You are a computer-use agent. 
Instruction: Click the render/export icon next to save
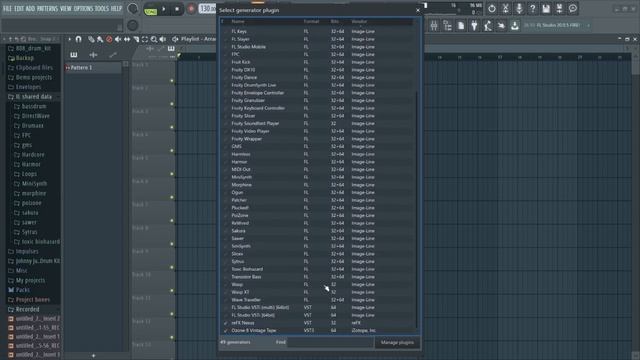coord(559,9)
